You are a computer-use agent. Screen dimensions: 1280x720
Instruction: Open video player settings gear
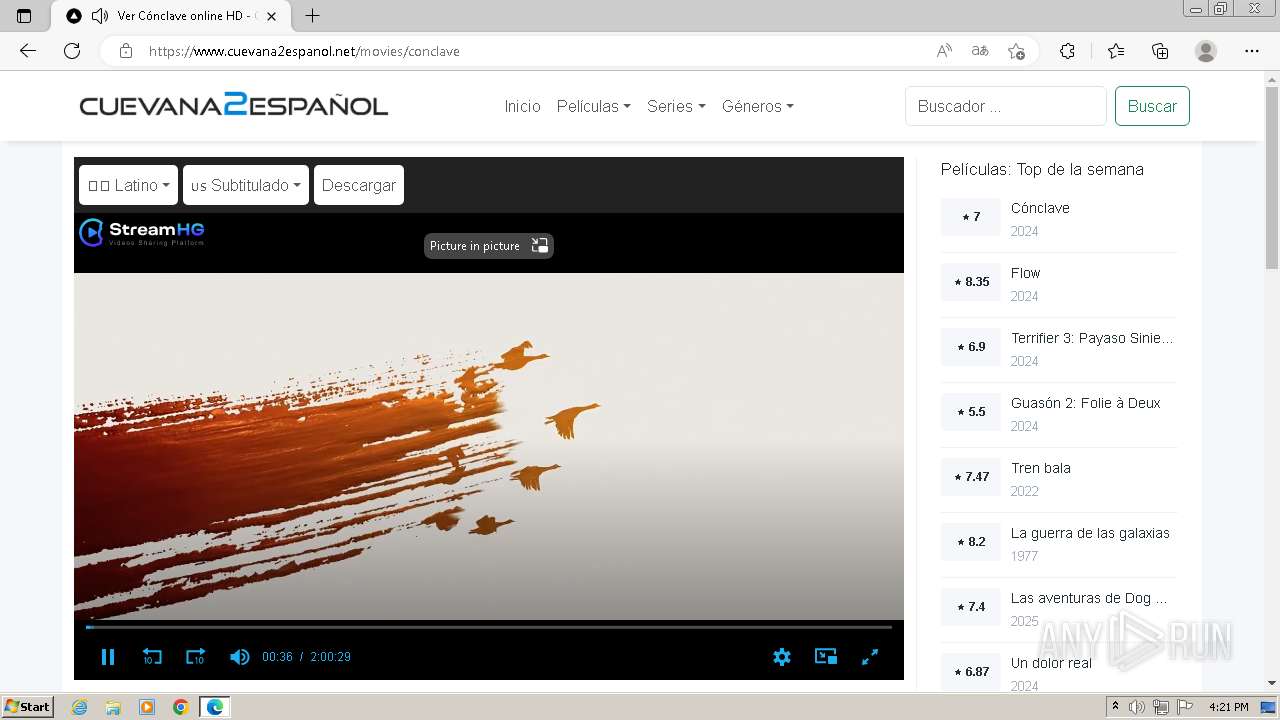point(782,657)
